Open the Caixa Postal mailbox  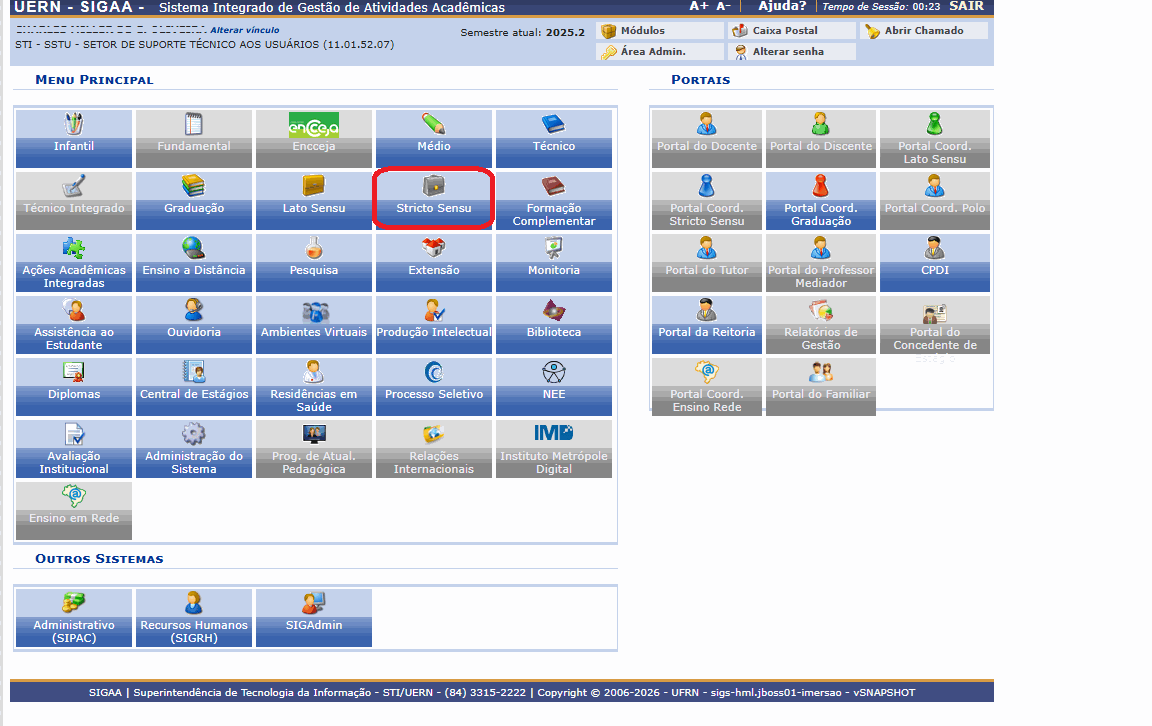[784, 31]
